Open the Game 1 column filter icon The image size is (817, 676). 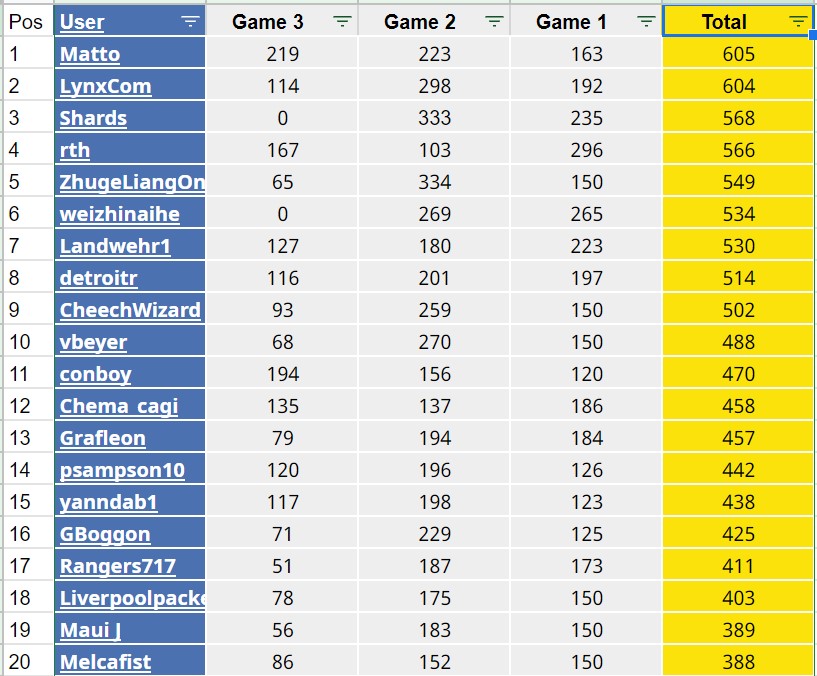(x=646, y=22)
